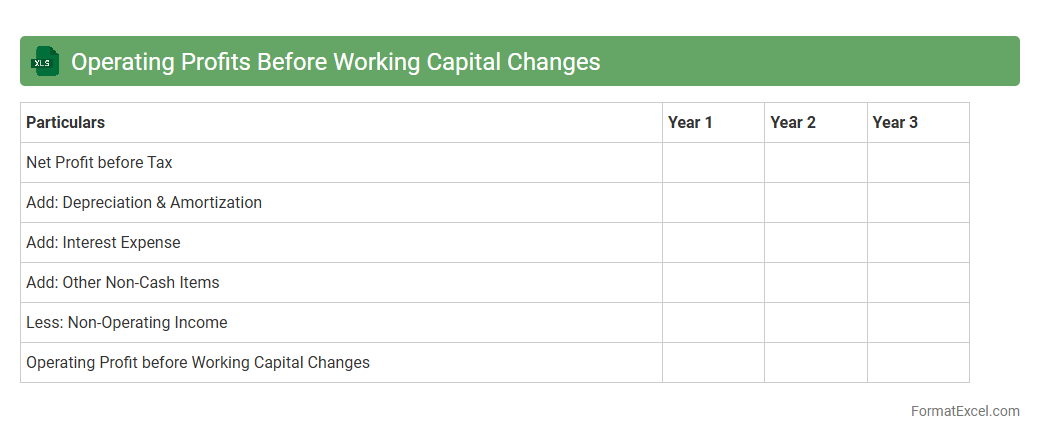Click Year 3 cell for Interest Expense
This screenshot has width=1040, height=440.
[918, 243]
